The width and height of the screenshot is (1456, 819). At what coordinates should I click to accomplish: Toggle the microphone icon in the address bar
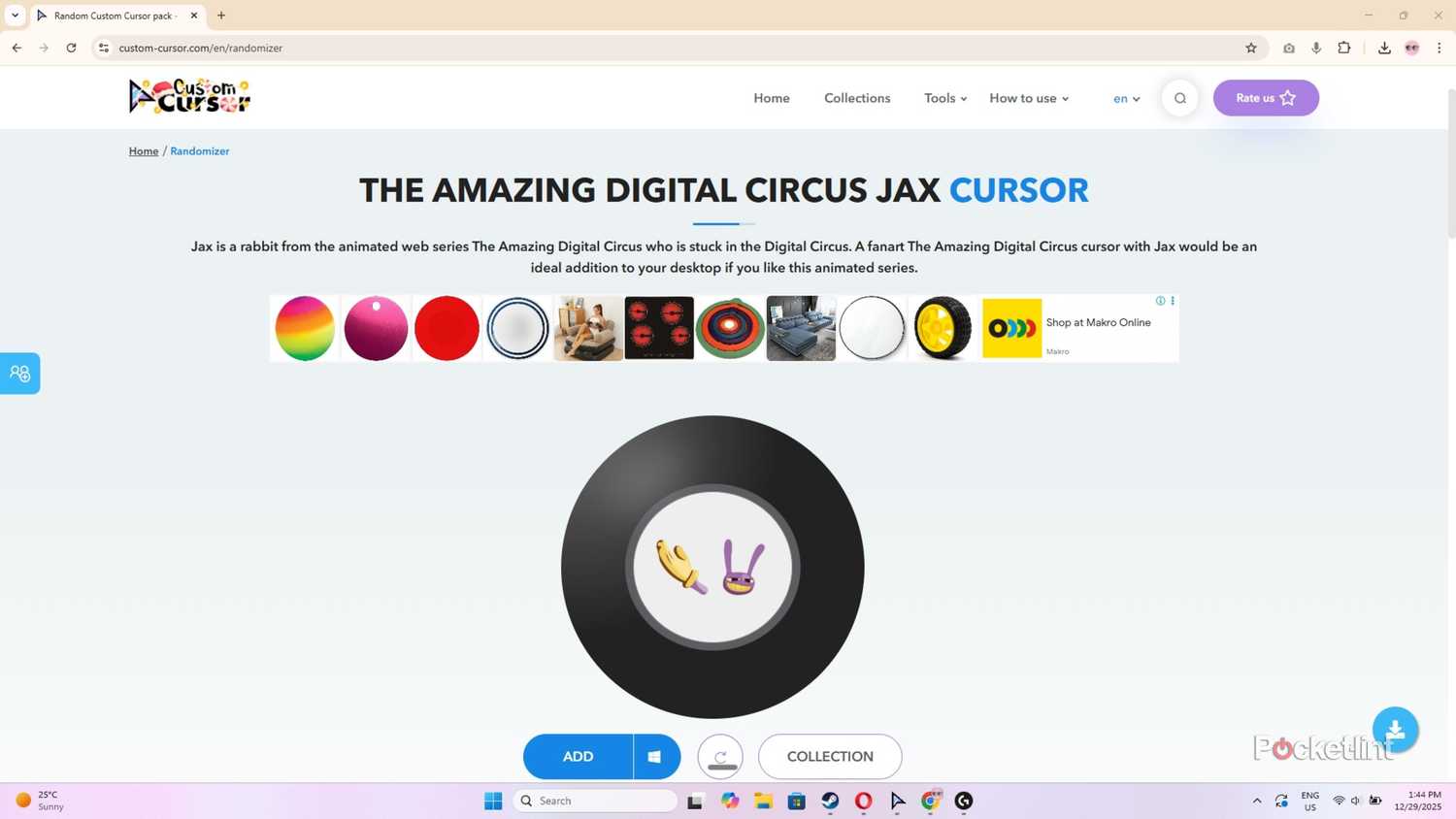[x=1316, y=48]
